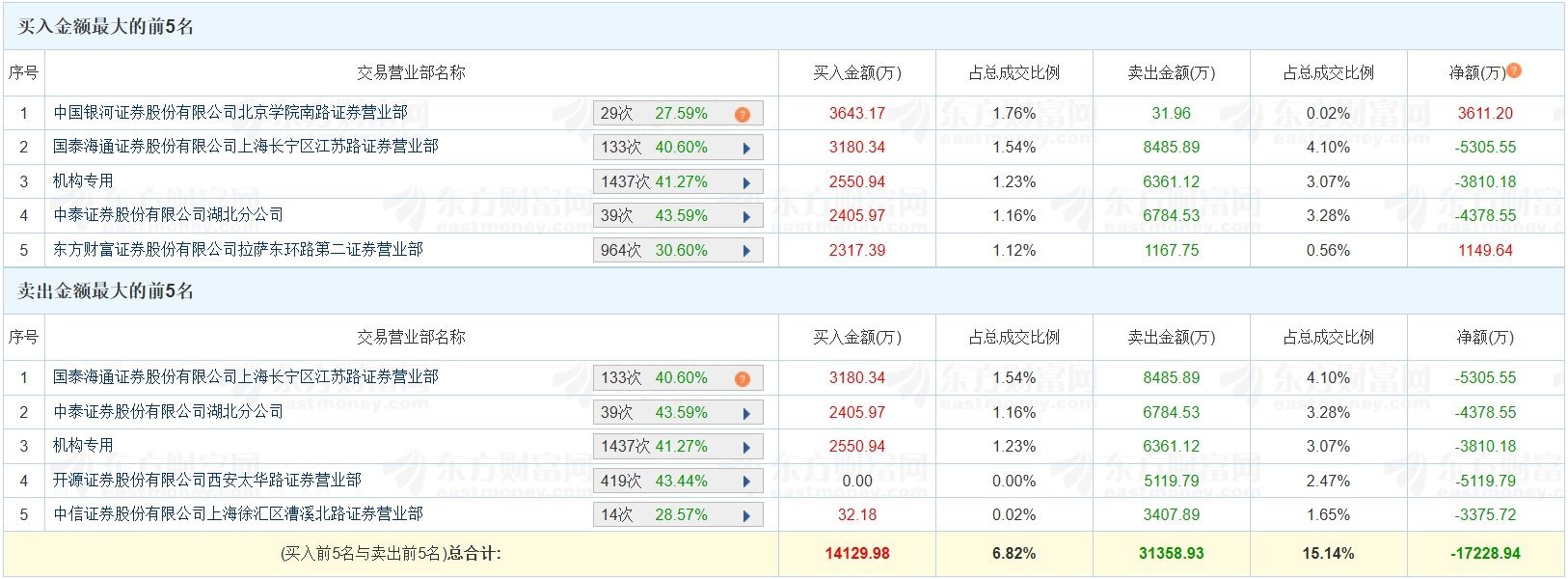Expand 机构专用 arrow in 卖出 table
This screenshot has height=579, width=1568.
[746, 447]
